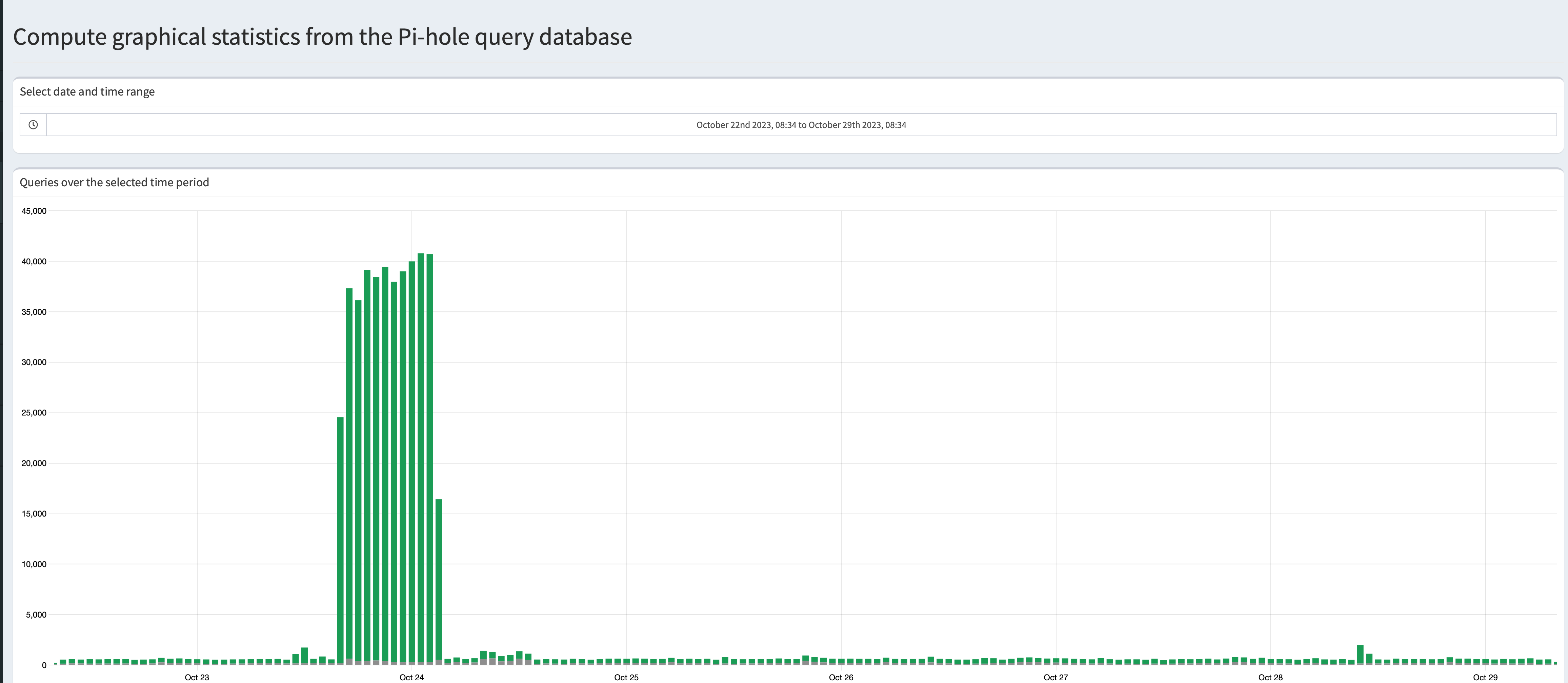Click the Oct 26 x-axis label
The height and width of the screenshot is (683, 1568).
(841, 677)
